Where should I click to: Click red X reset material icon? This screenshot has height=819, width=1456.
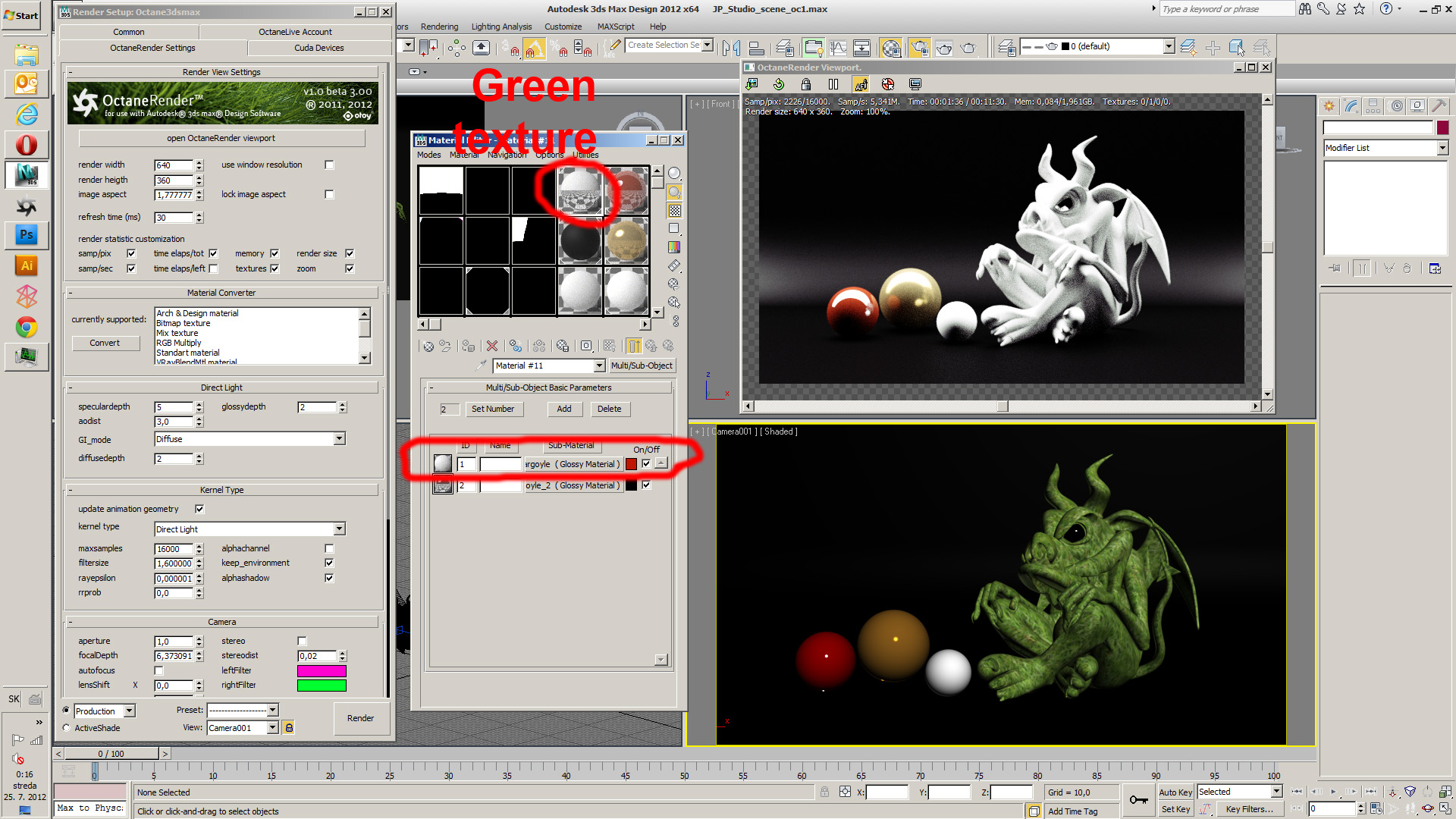[x=492, y=346]
